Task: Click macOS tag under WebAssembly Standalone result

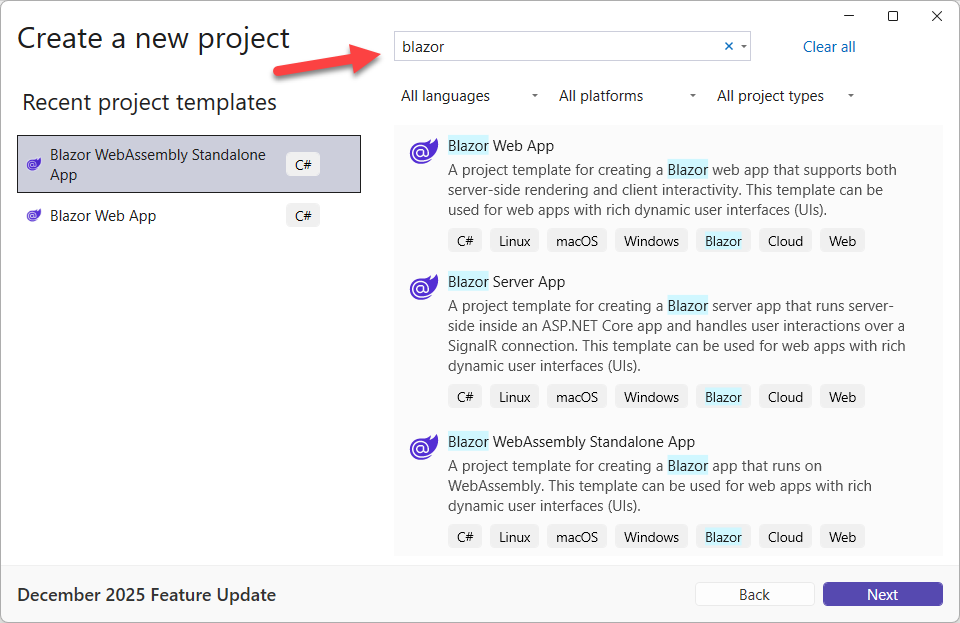Action: (577, 537)
